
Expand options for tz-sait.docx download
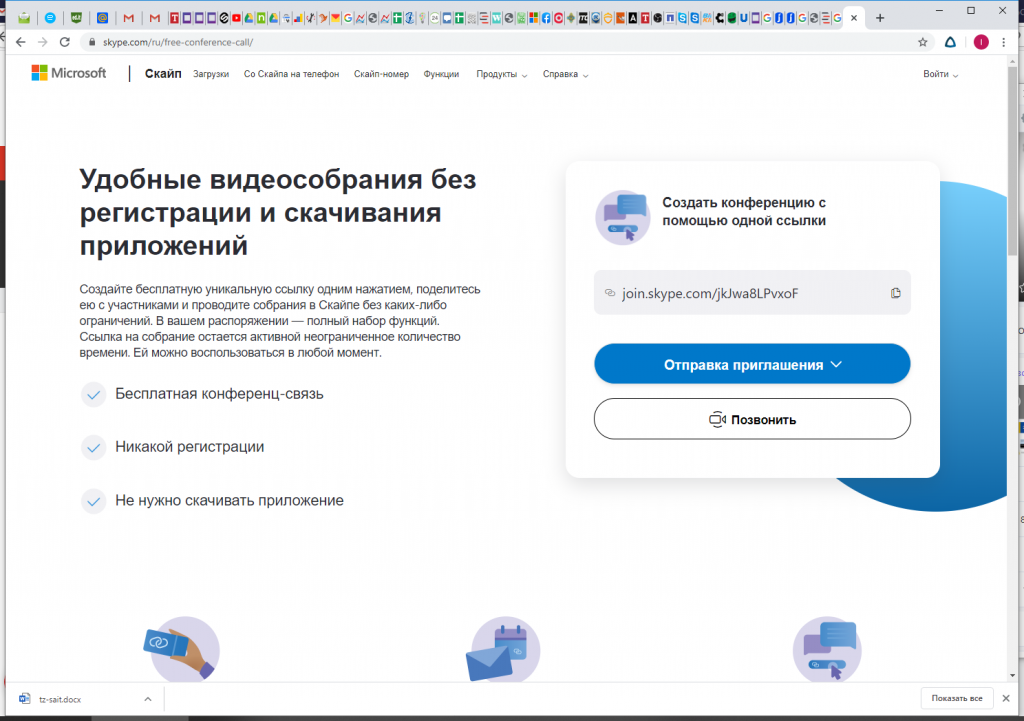pyautogui.click(x=148, y=699)
